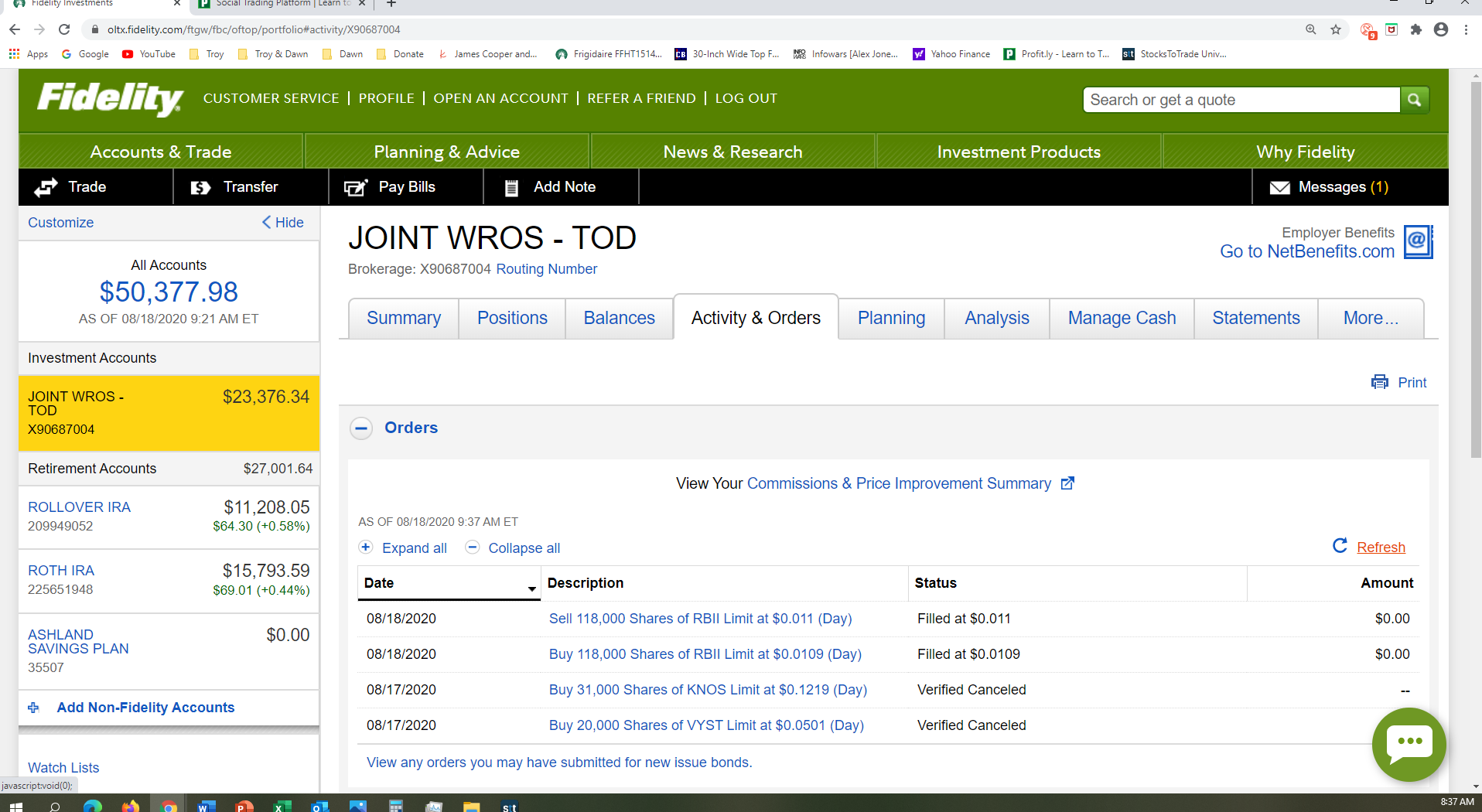Open the new issue bonds orders link
The height and width of the screenshot is (812, 1482).
[x=559, y=763]
